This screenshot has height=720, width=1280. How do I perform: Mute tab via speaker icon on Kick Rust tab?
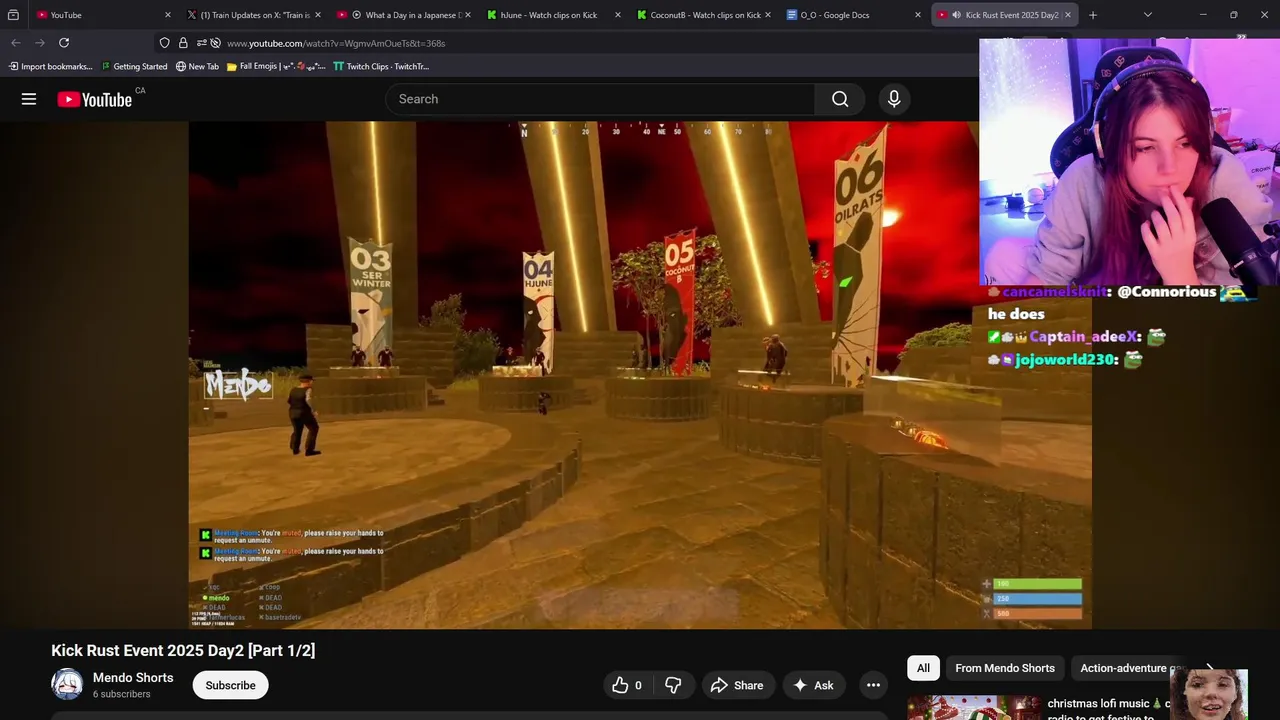point(956,15)
